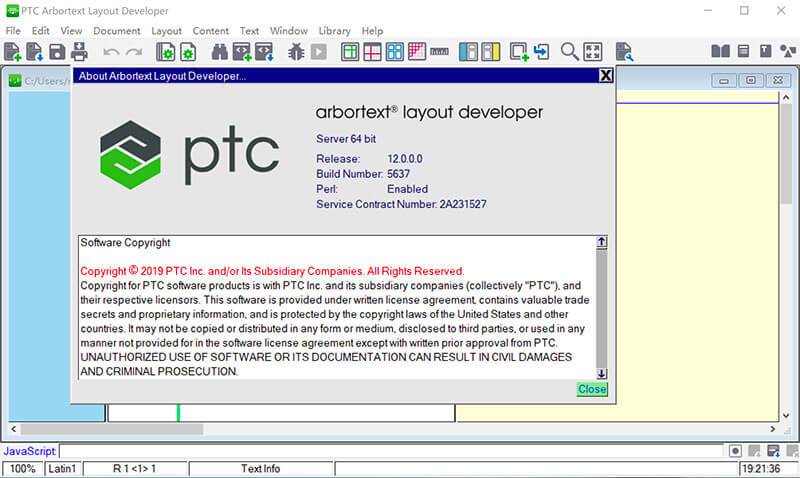Screen dimensions: 800x478
Task: Click the 100% zoom status box
Action: [22, 468]
